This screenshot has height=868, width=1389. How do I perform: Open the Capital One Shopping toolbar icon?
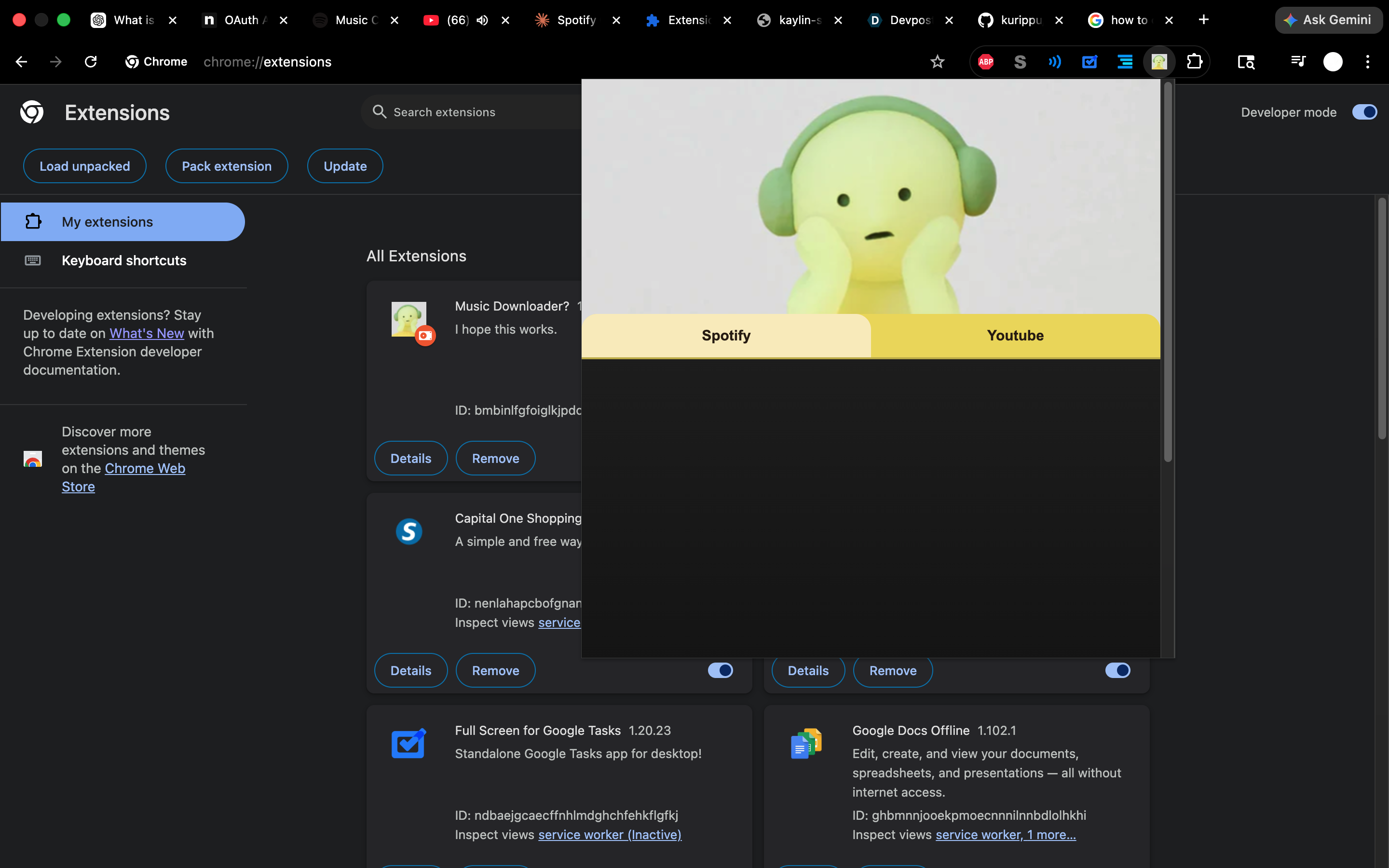pyautogui.click(x=1020, y=62)
